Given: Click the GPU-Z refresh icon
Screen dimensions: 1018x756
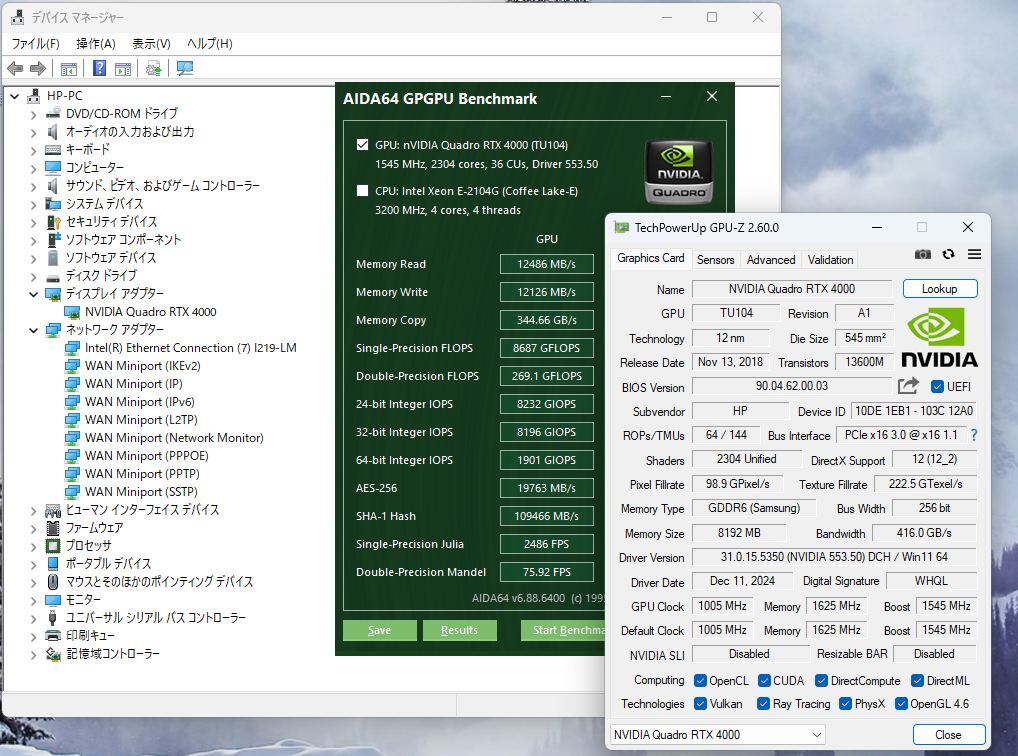Looking at the screenshot, I should tap(949, 254).
